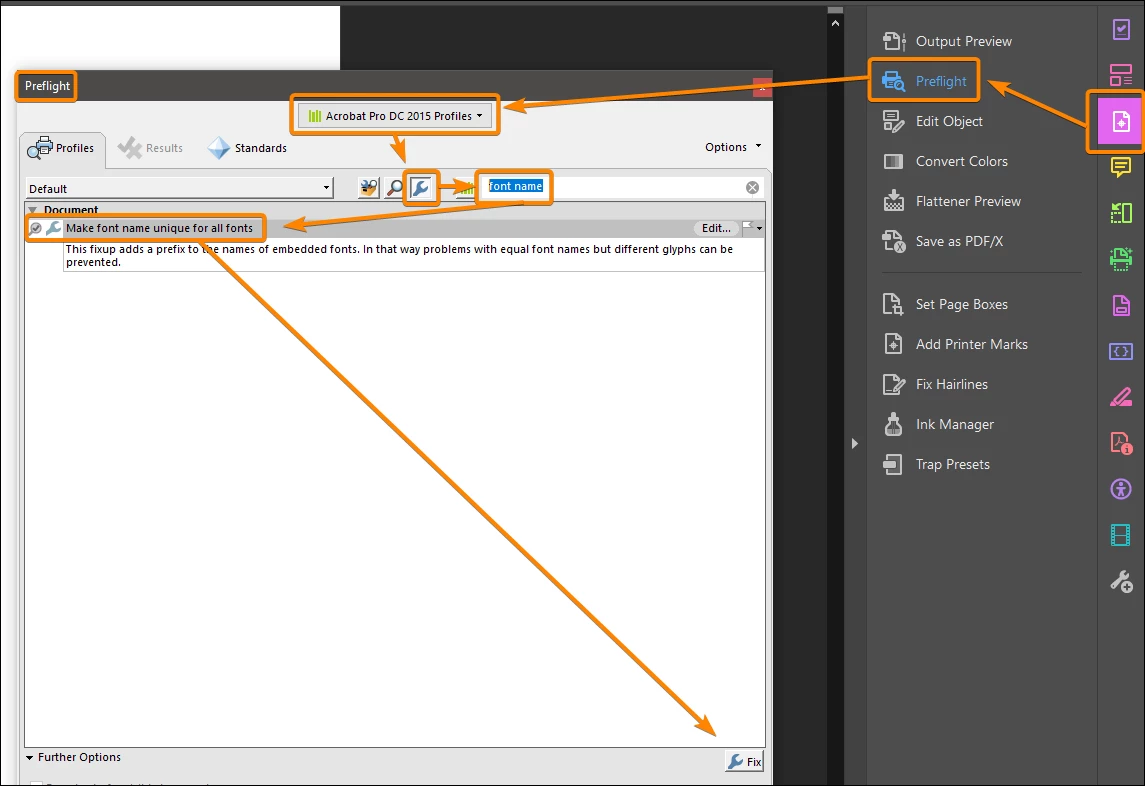This screenshot has height=786, width=1145.
Task: Click the fixup description text
Action: point(399,256)
